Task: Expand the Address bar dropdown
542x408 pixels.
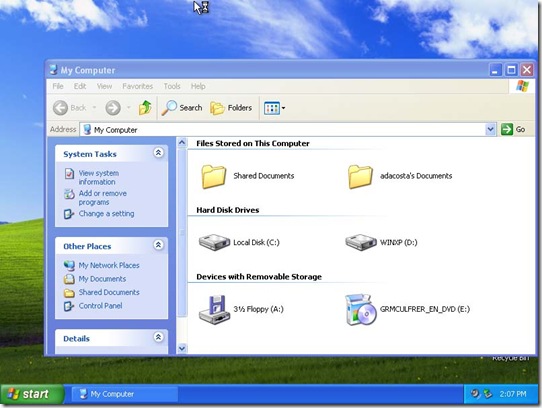Action: pos(490,129)
